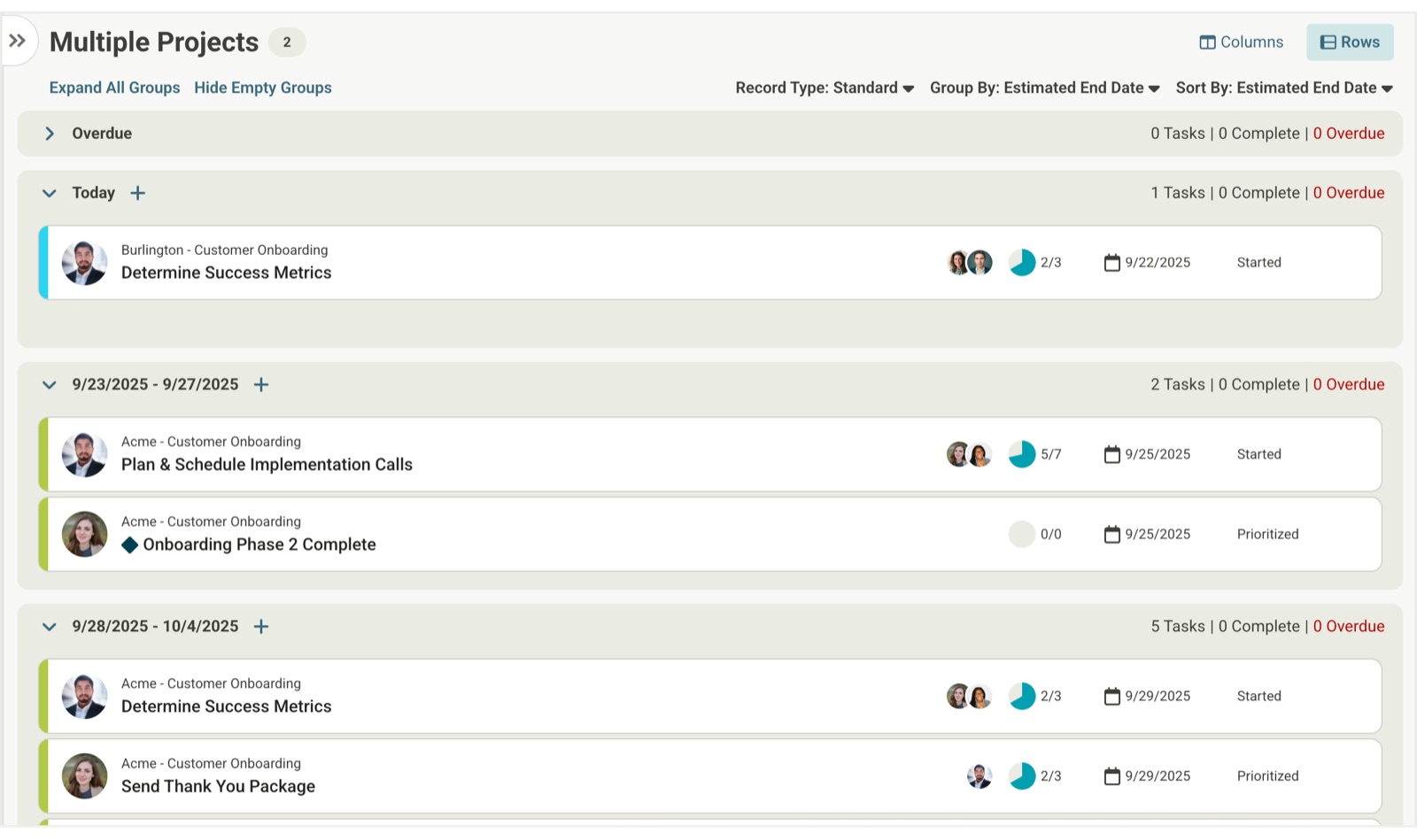Image resolution: width=1417 pixels, height=840 pixels.
Task: Add task to 9/28/2025 - 10/4/2025 group
Action: 261,627
